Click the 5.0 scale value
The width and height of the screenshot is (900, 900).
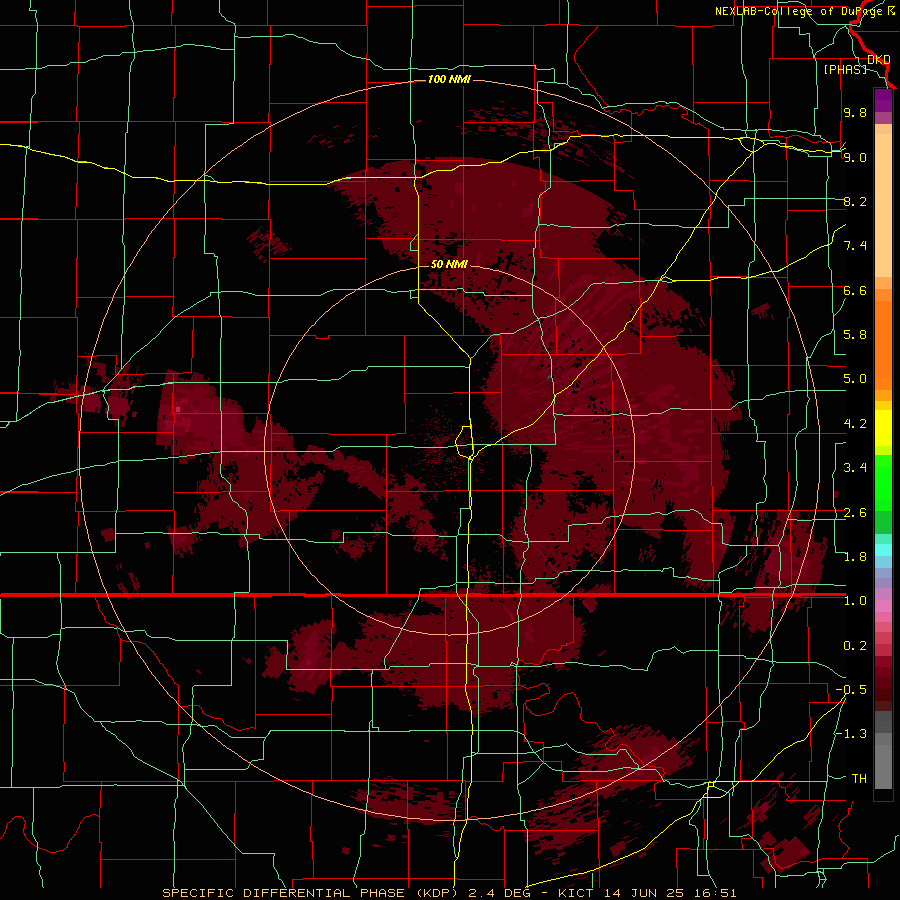tap(855, 379)
